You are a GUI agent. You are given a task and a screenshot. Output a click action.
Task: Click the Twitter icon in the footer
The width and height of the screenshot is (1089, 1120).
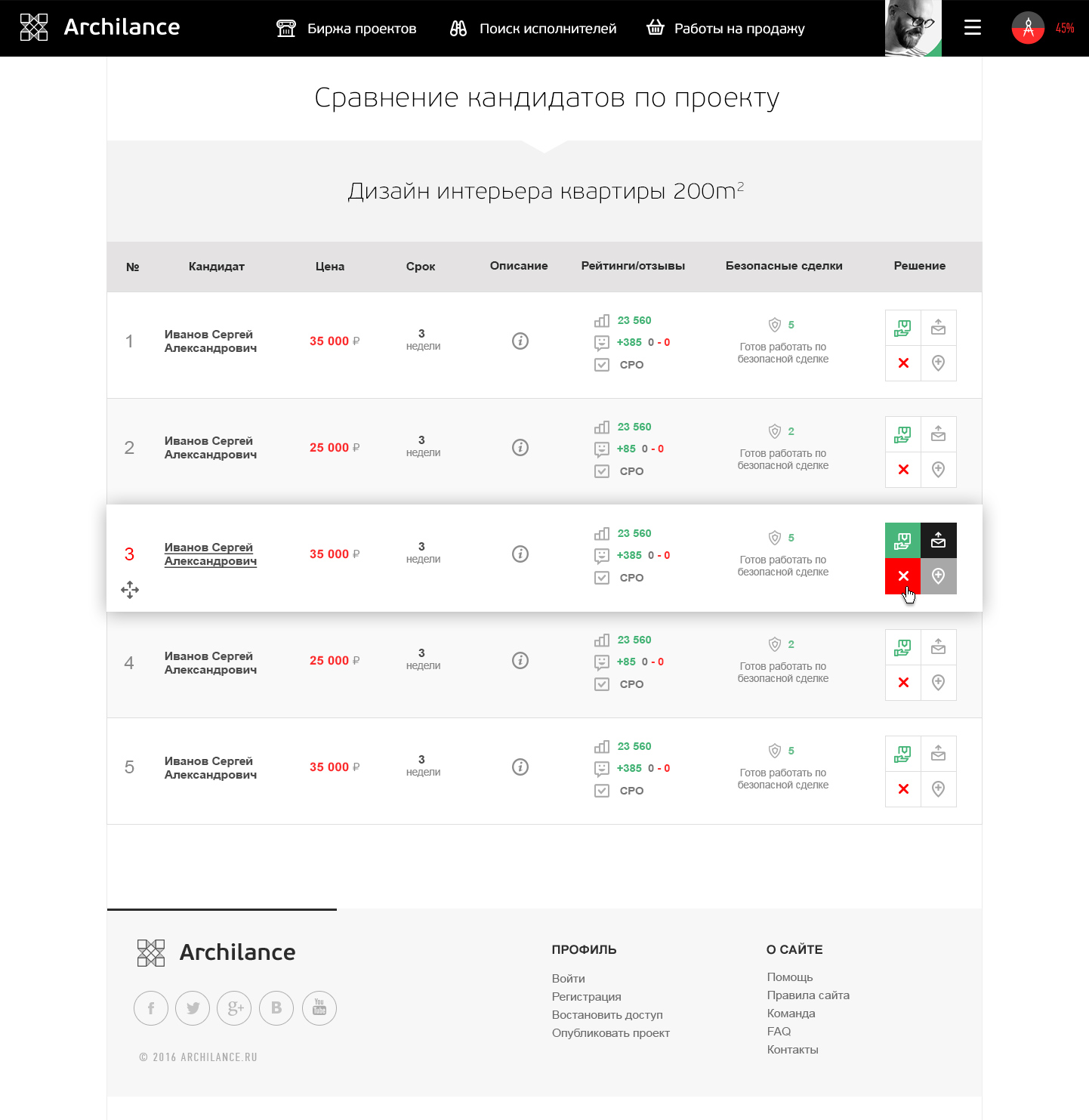pos(193,1008)
